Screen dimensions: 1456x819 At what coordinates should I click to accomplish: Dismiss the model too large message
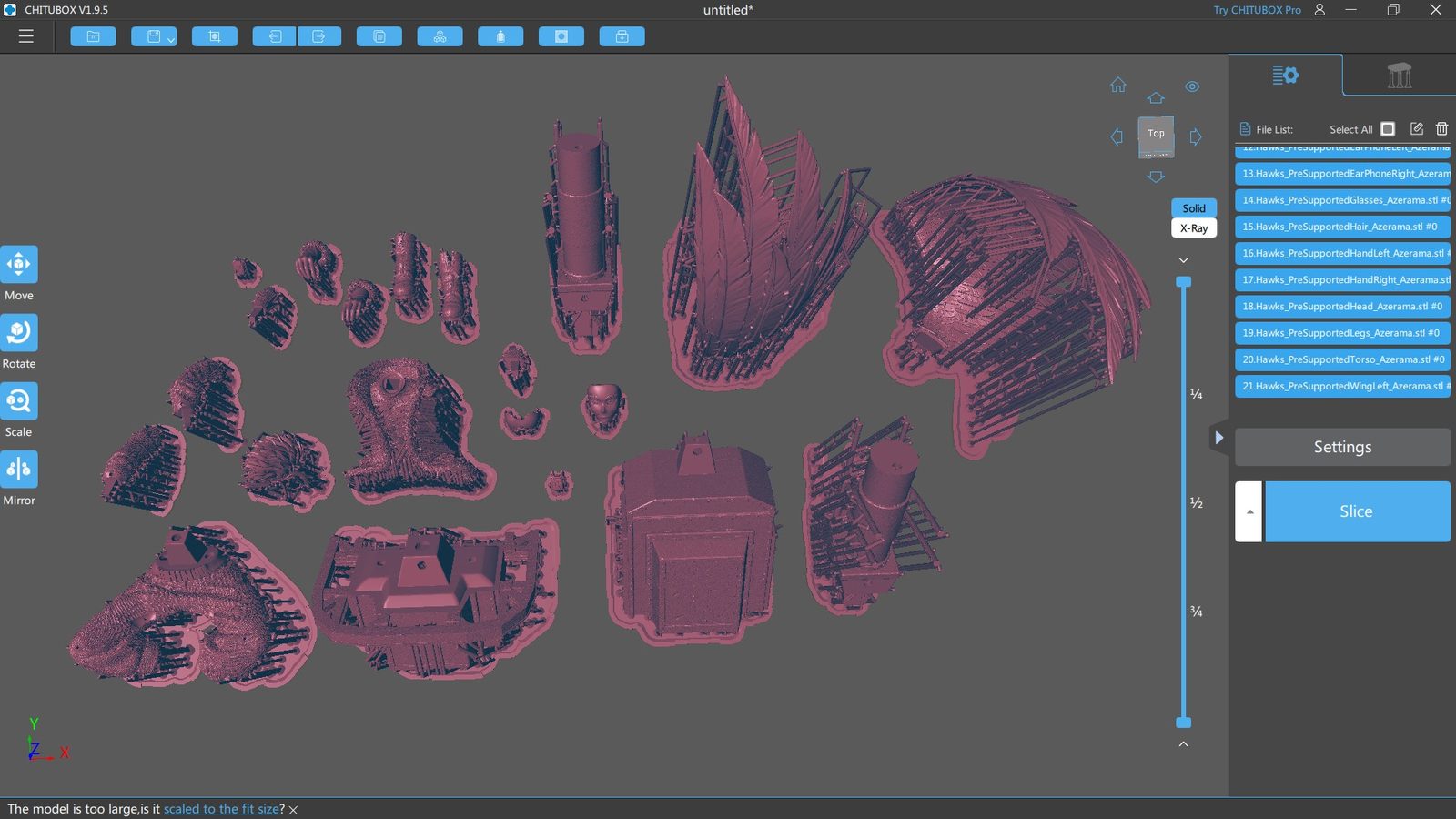[x=293, y=809]
